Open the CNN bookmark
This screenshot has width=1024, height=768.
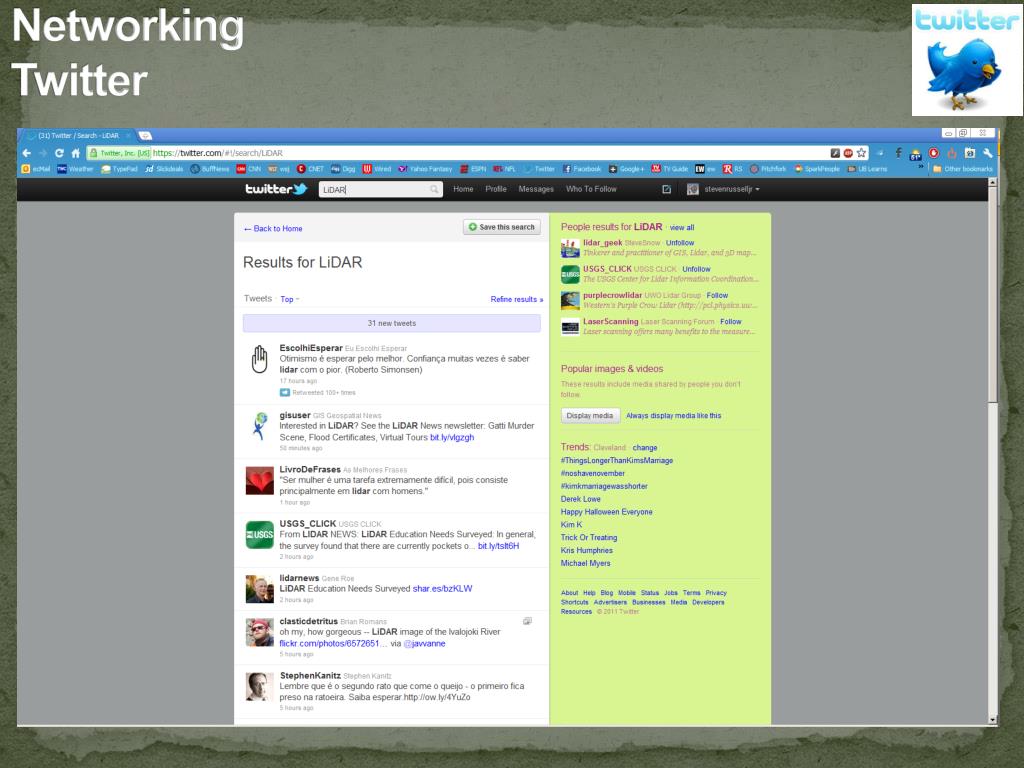point(249,169)
